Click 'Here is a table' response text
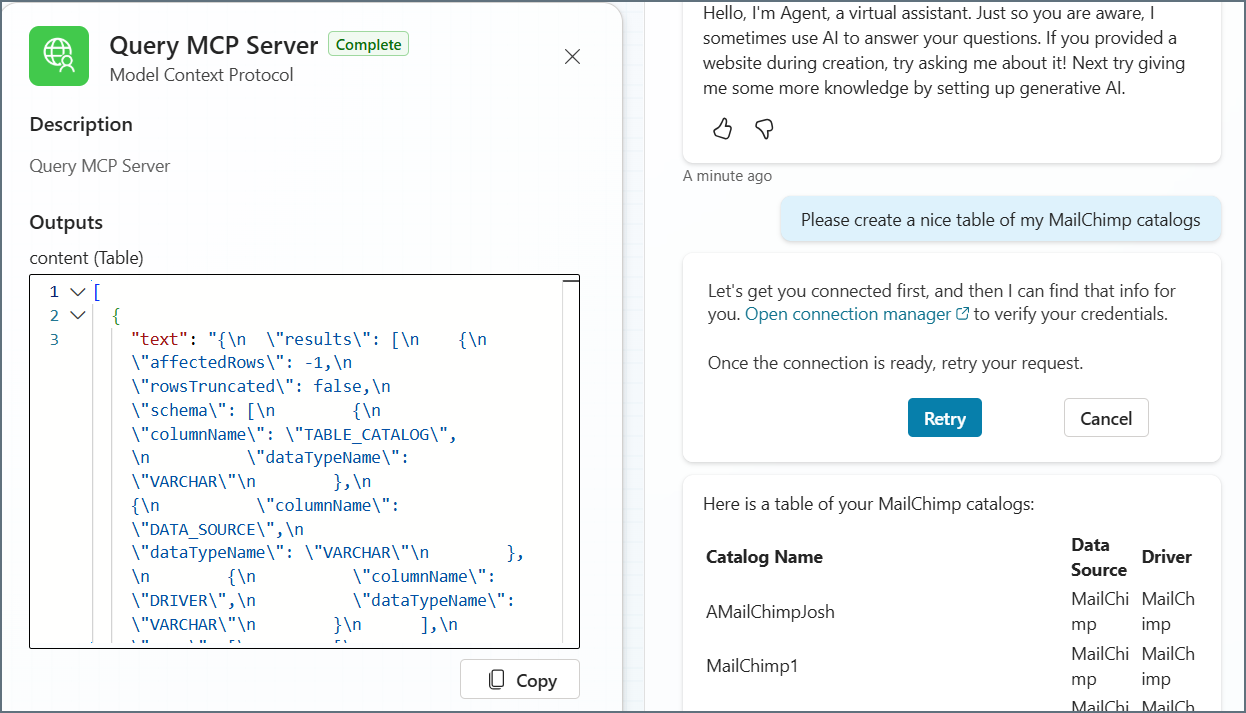1246x713 pixels. (x=868, y=504)
